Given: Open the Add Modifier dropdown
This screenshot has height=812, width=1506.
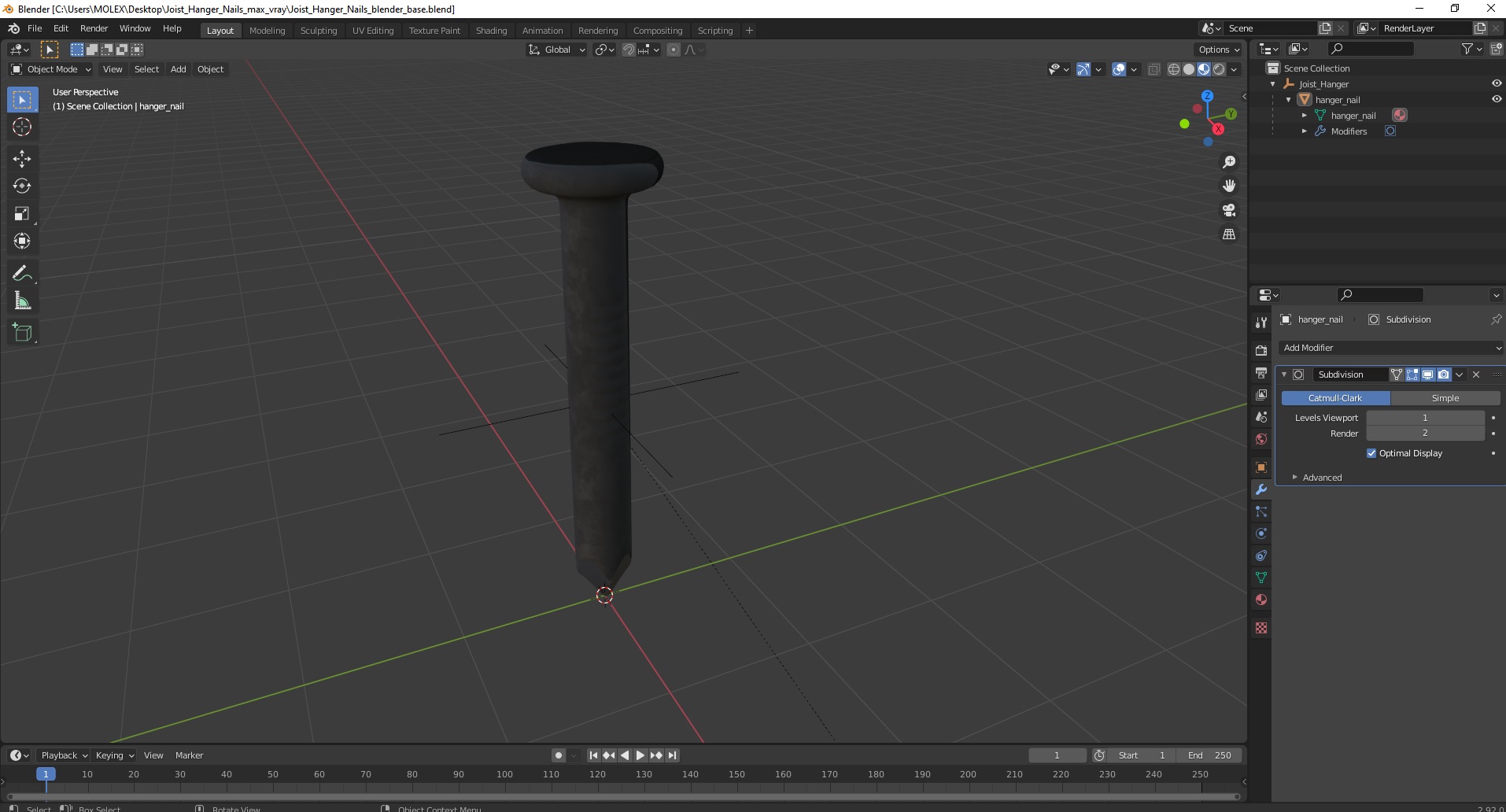Looking at the screenshot, I should 1390,348.
